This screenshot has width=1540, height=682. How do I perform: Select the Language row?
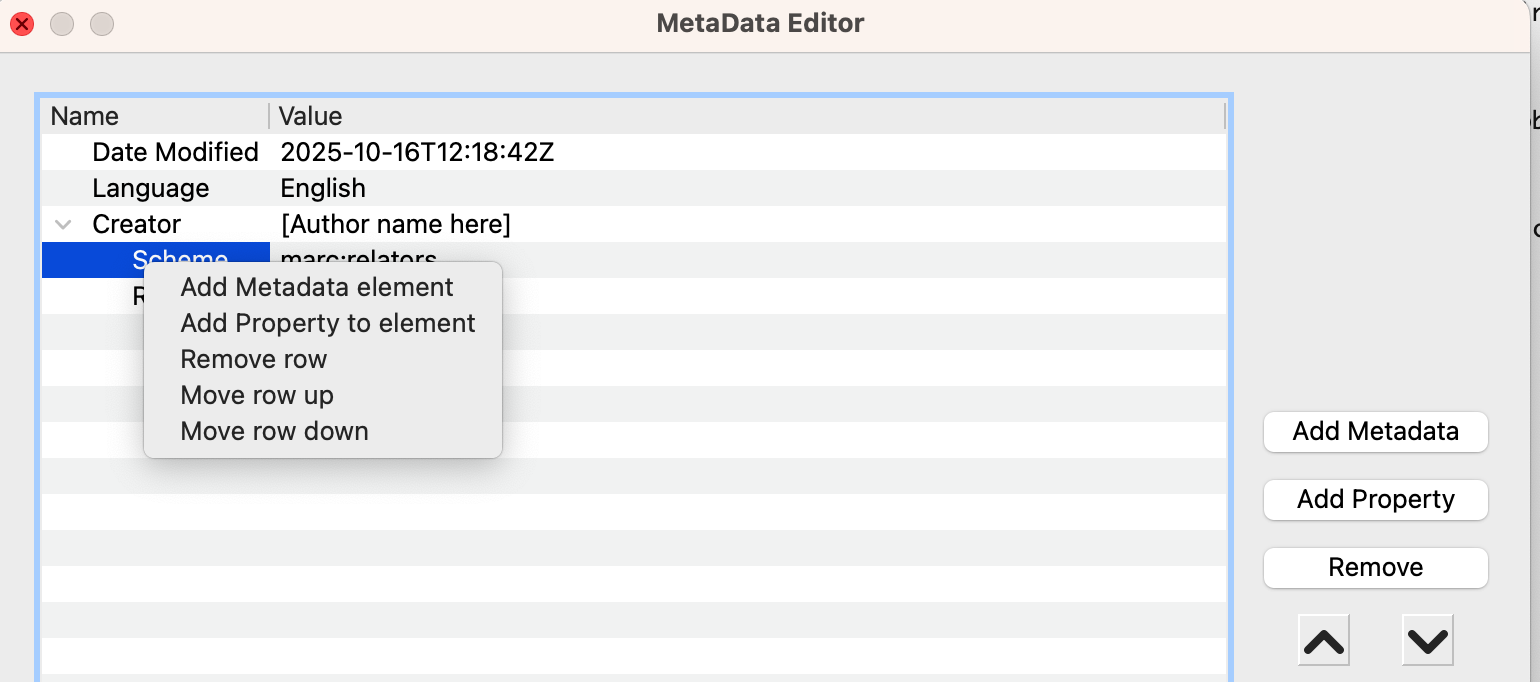coord(151,188)
